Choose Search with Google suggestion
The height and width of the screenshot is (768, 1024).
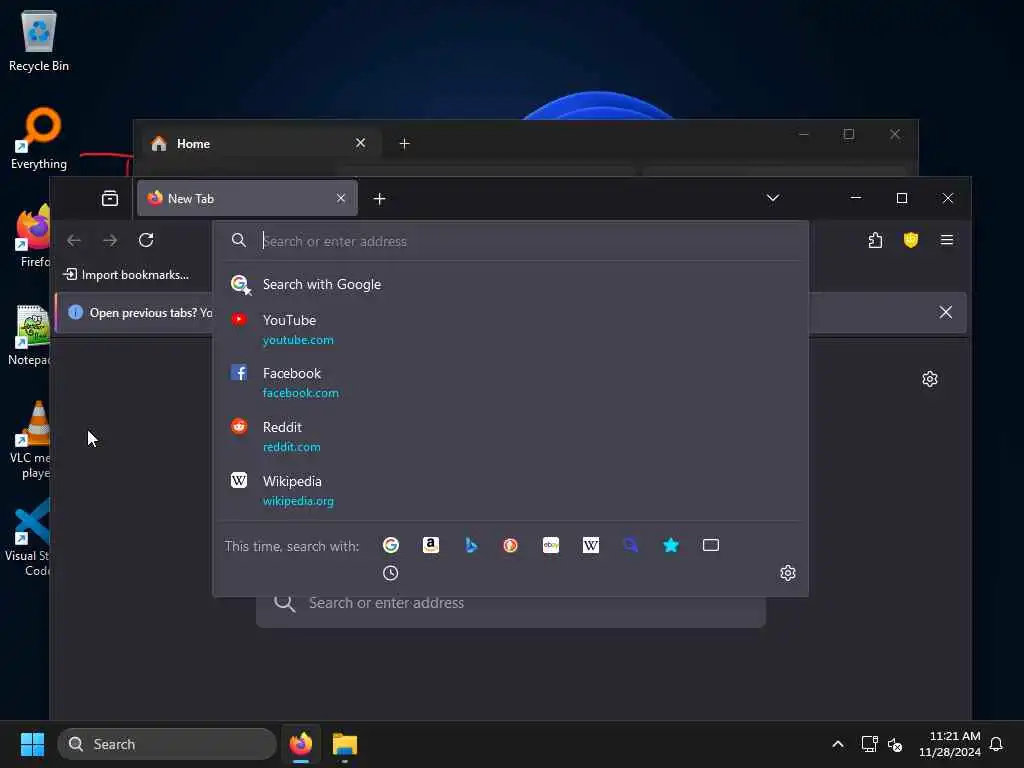click(x=511, y=284)
